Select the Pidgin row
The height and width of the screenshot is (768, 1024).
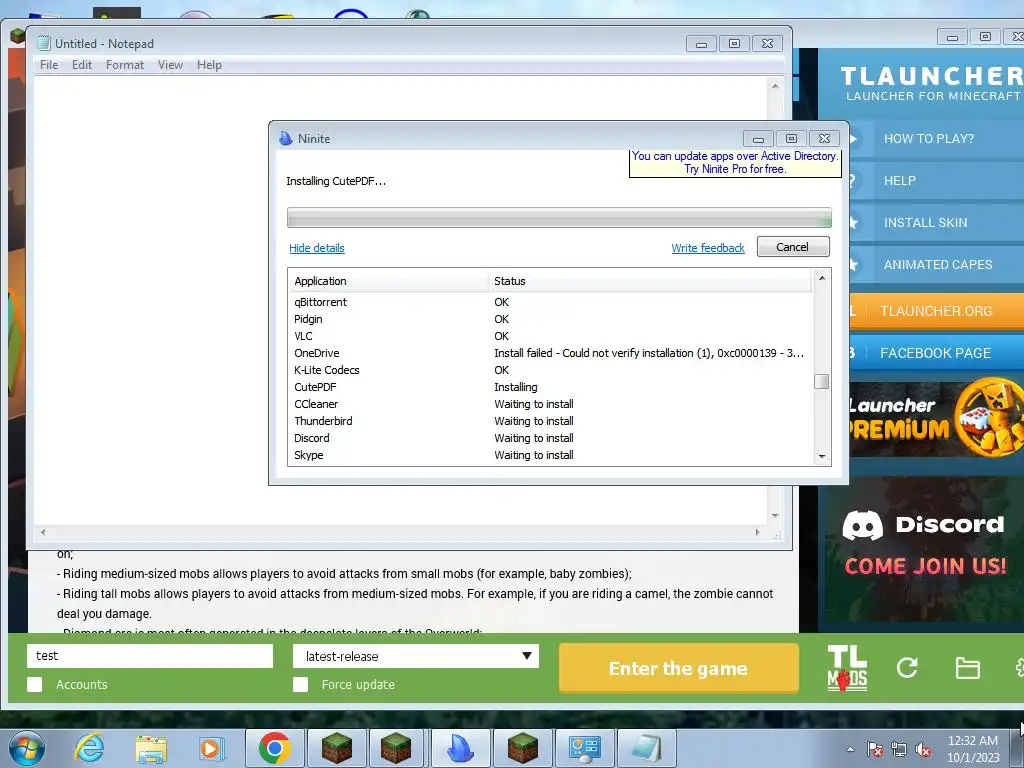coord(551,319)
